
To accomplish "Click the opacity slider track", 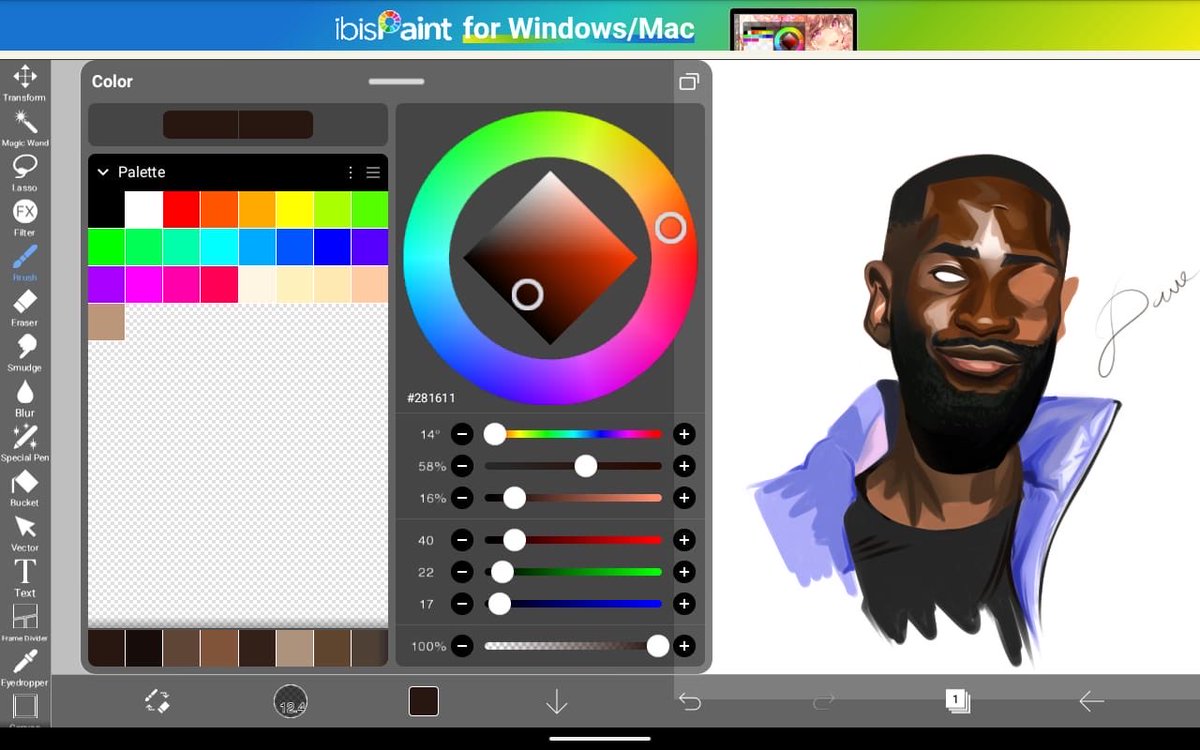I will pos(573,646).
